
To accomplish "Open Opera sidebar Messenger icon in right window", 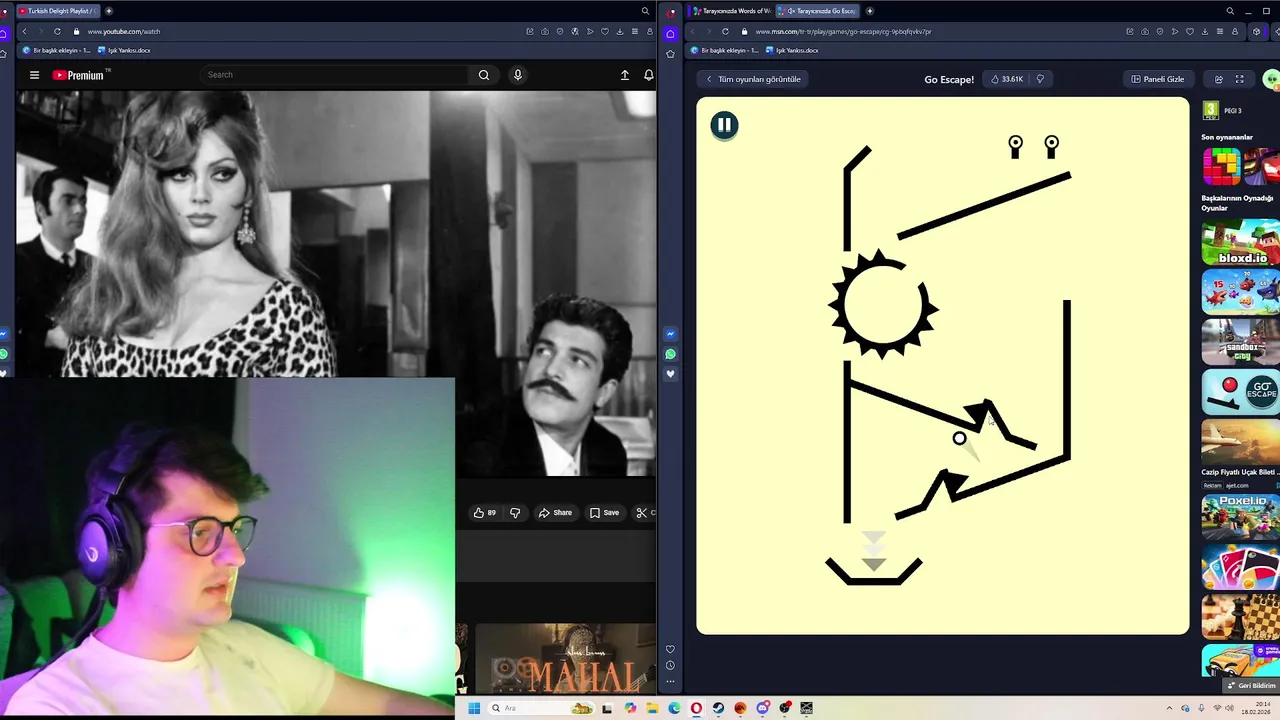I will pos(670,334).
